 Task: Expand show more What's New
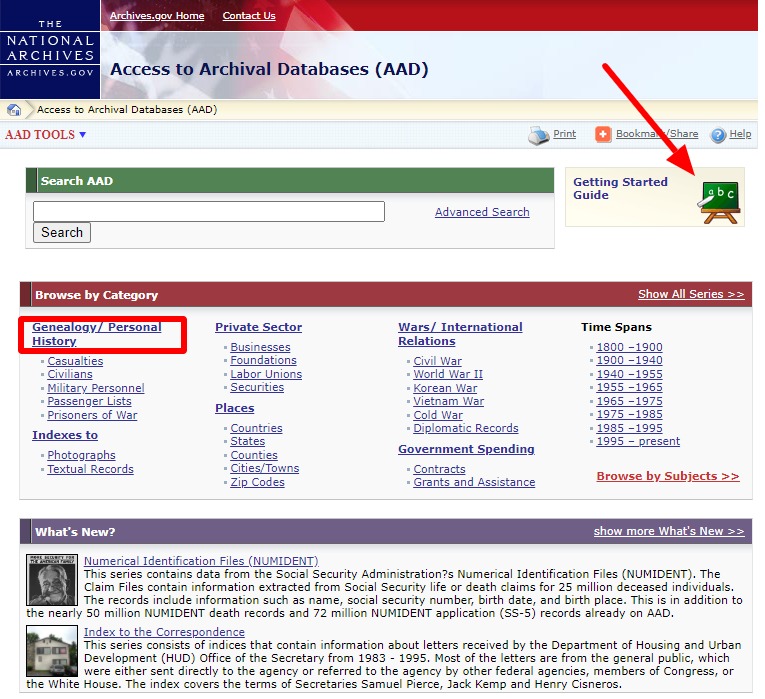pyautogui.click(x=668, y=532)
